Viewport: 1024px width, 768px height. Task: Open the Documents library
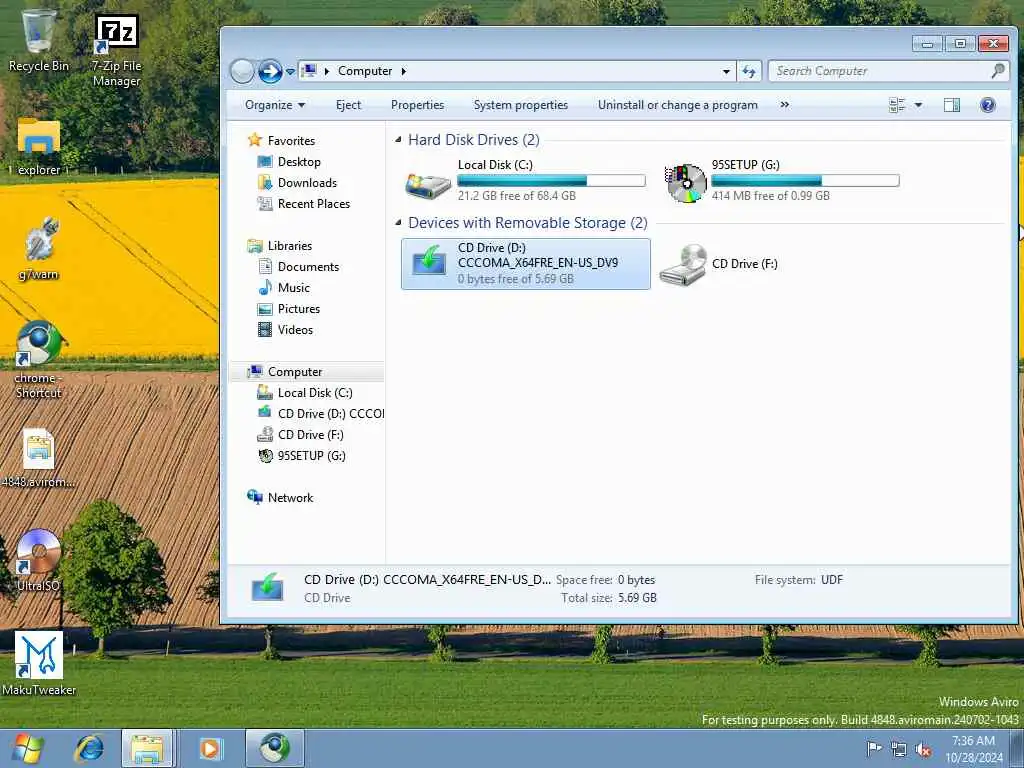click(x=308, y=266)
